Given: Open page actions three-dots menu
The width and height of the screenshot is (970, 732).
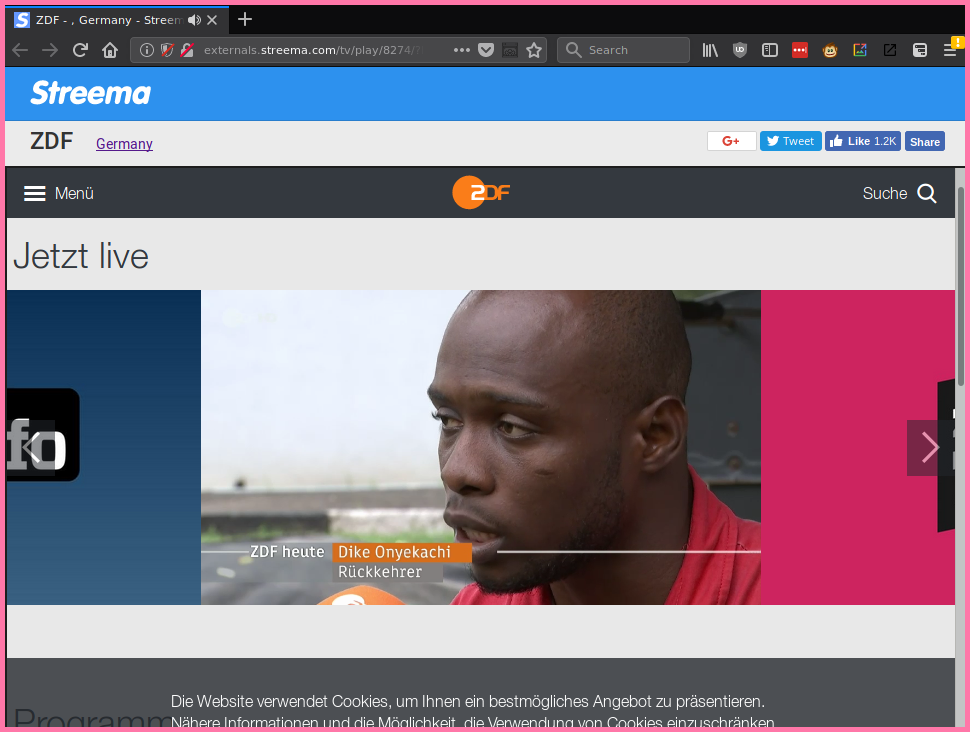Looking at the screenshot, I should pos(461,50).
